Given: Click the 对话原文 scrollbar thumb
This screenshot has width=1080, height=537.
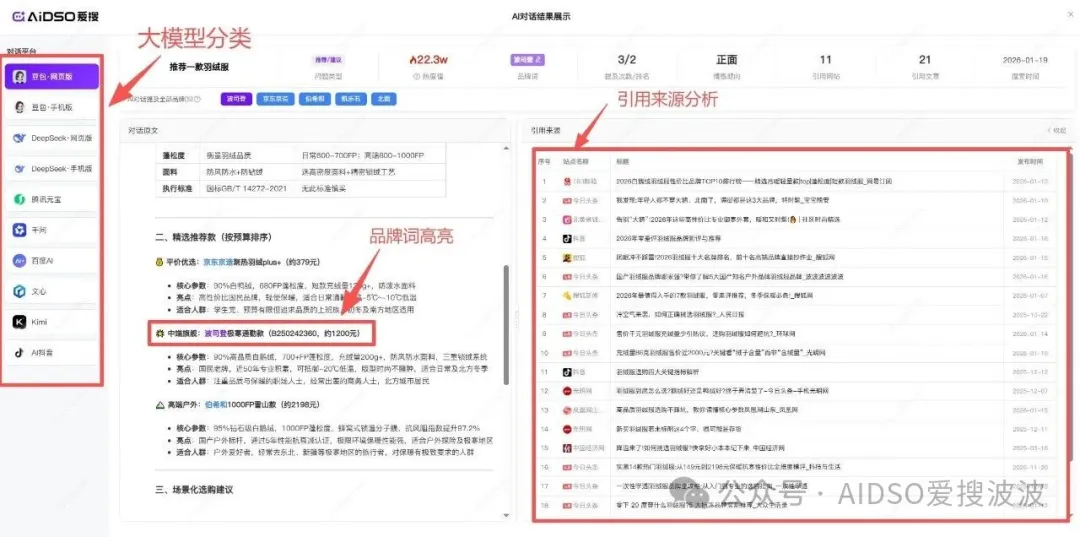Looking at the screenshot, I should pyautogui.click(x=506, y=325).
